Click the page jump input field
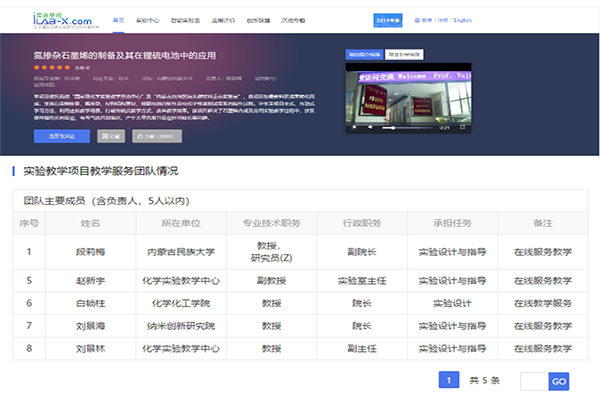This screenshot has width=600, height=400. [x=534, y=381]
